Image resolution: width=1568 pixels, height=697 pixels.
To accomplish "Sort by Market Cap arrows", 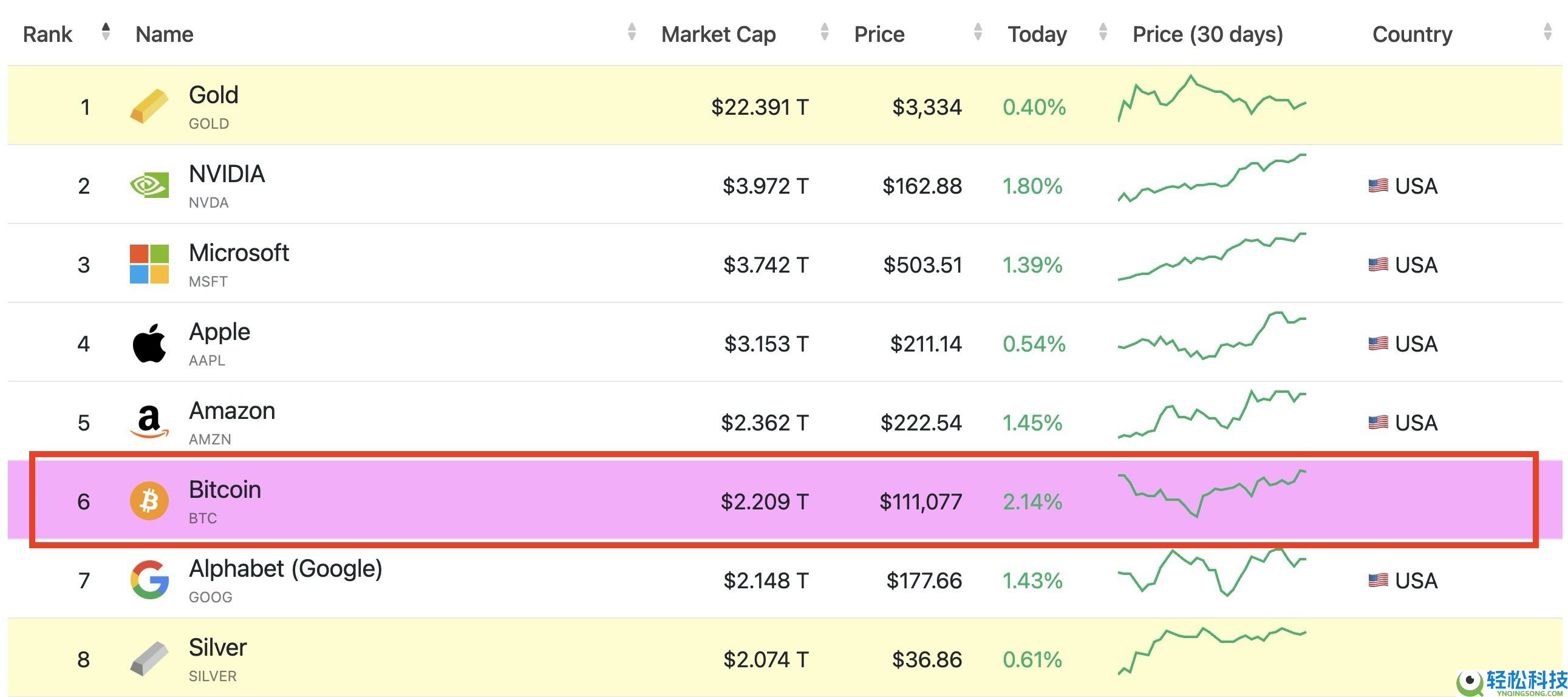I will [x=824, y=32].
